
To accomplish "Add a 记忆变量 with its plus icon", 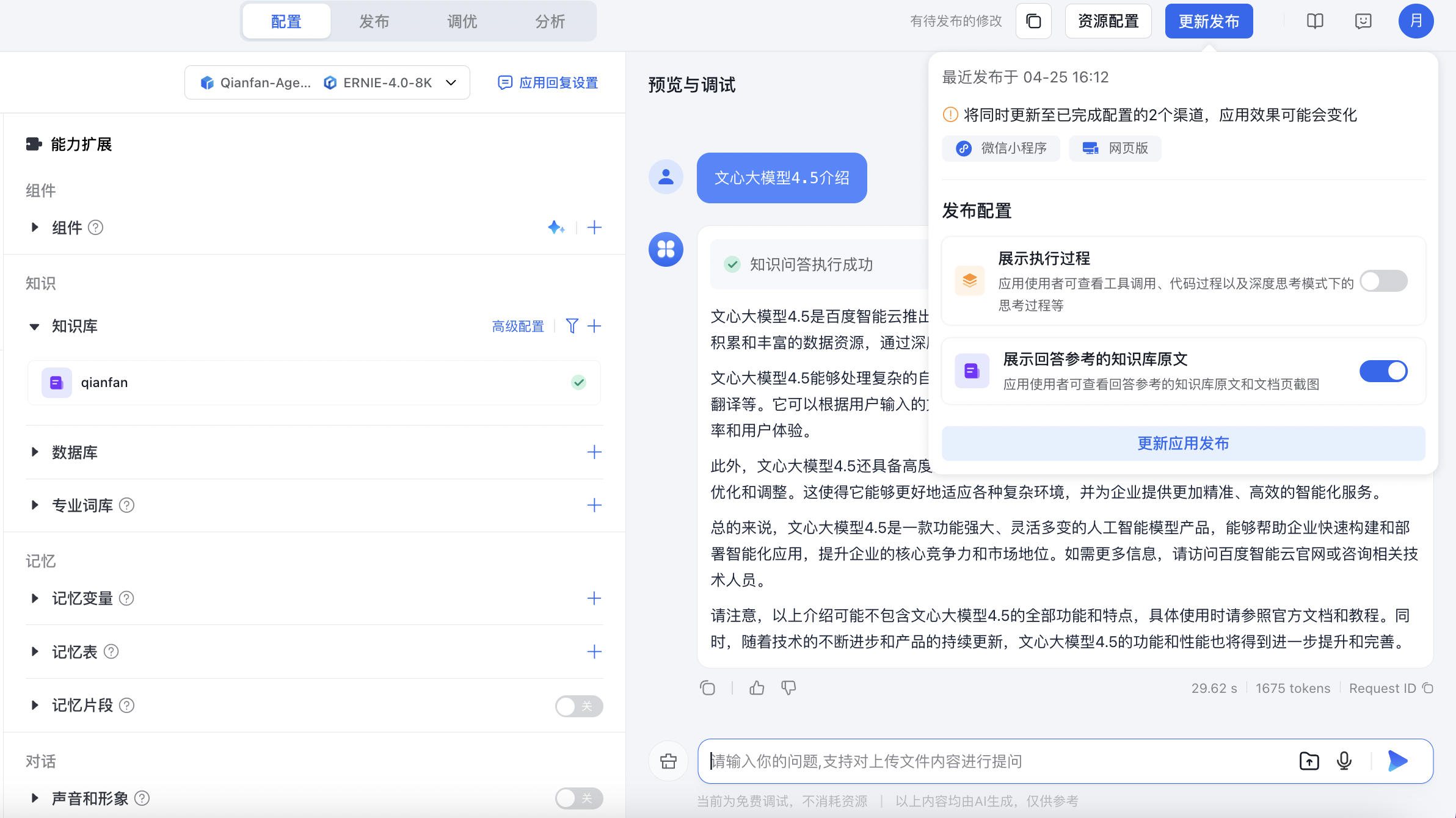I will pos(594,598).
